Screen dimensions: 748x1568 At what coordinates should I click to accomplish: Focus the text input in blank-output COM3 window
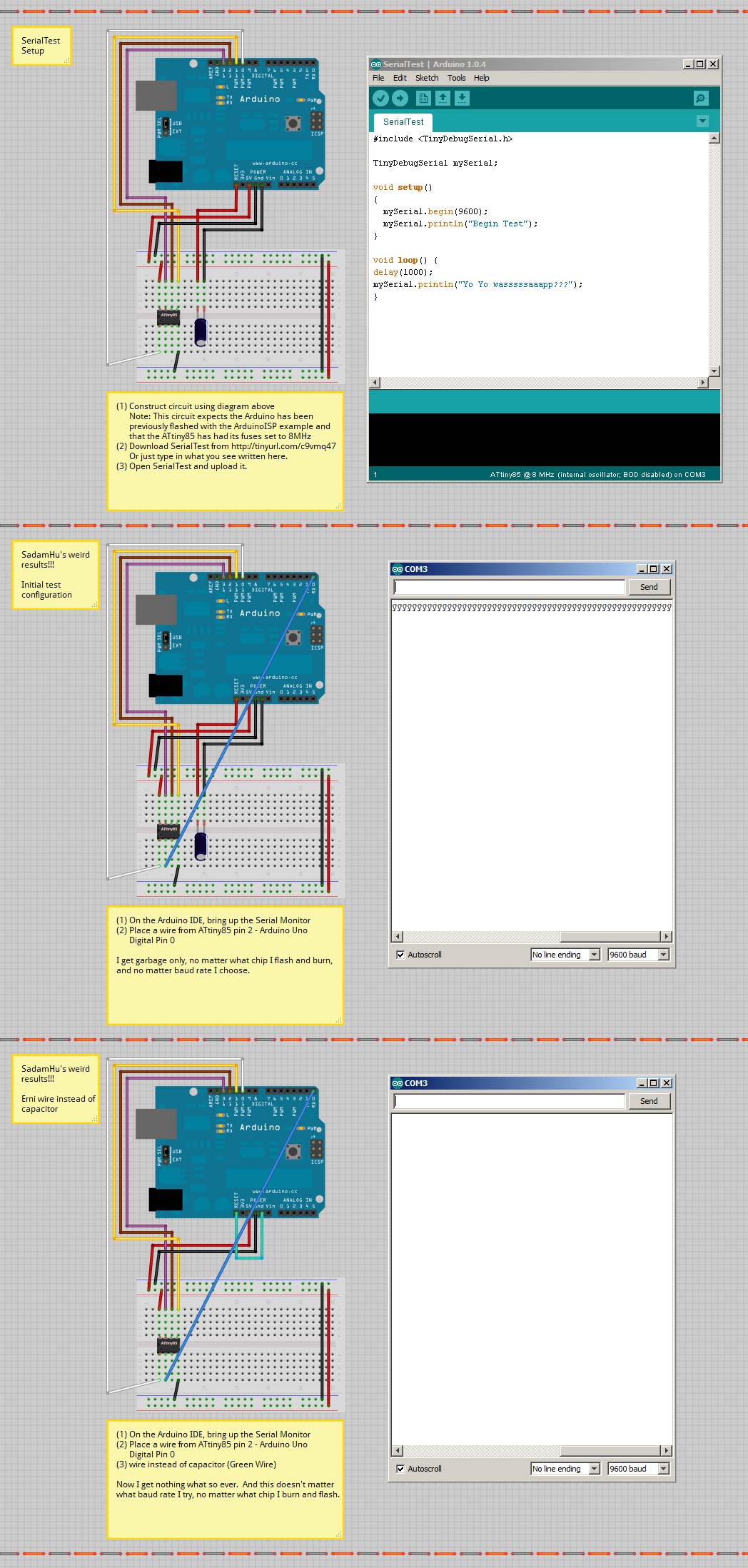coord(510,1101)
